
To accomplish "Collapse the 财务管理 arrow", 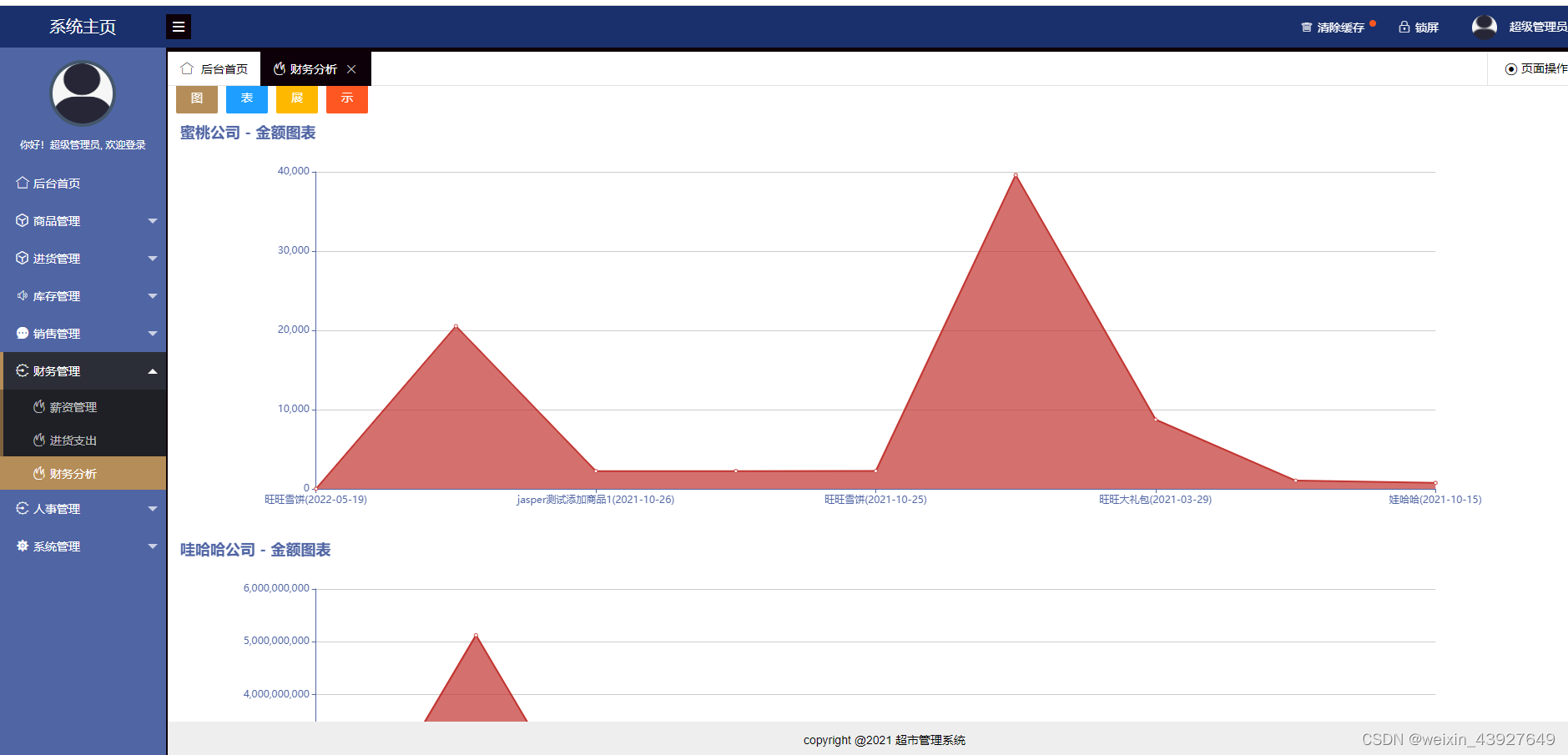I will click(x=153, y=371).
